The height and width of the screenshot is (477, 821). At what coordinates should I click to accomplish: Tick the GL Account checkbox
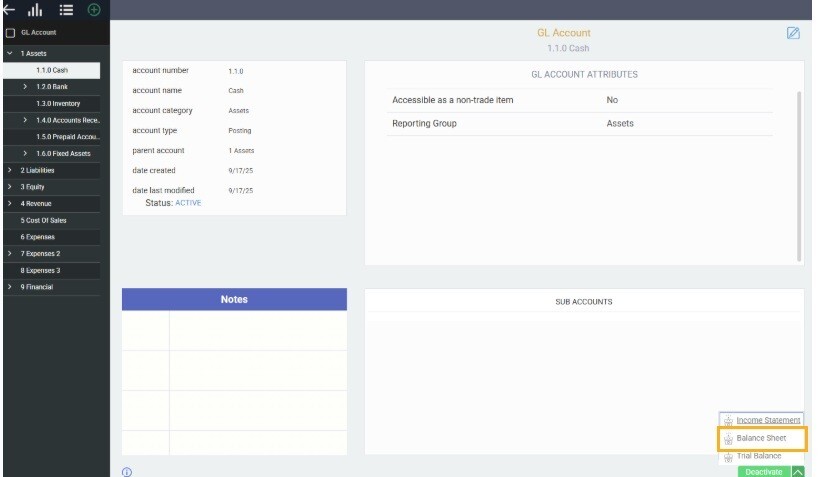[x=10, y=33]
